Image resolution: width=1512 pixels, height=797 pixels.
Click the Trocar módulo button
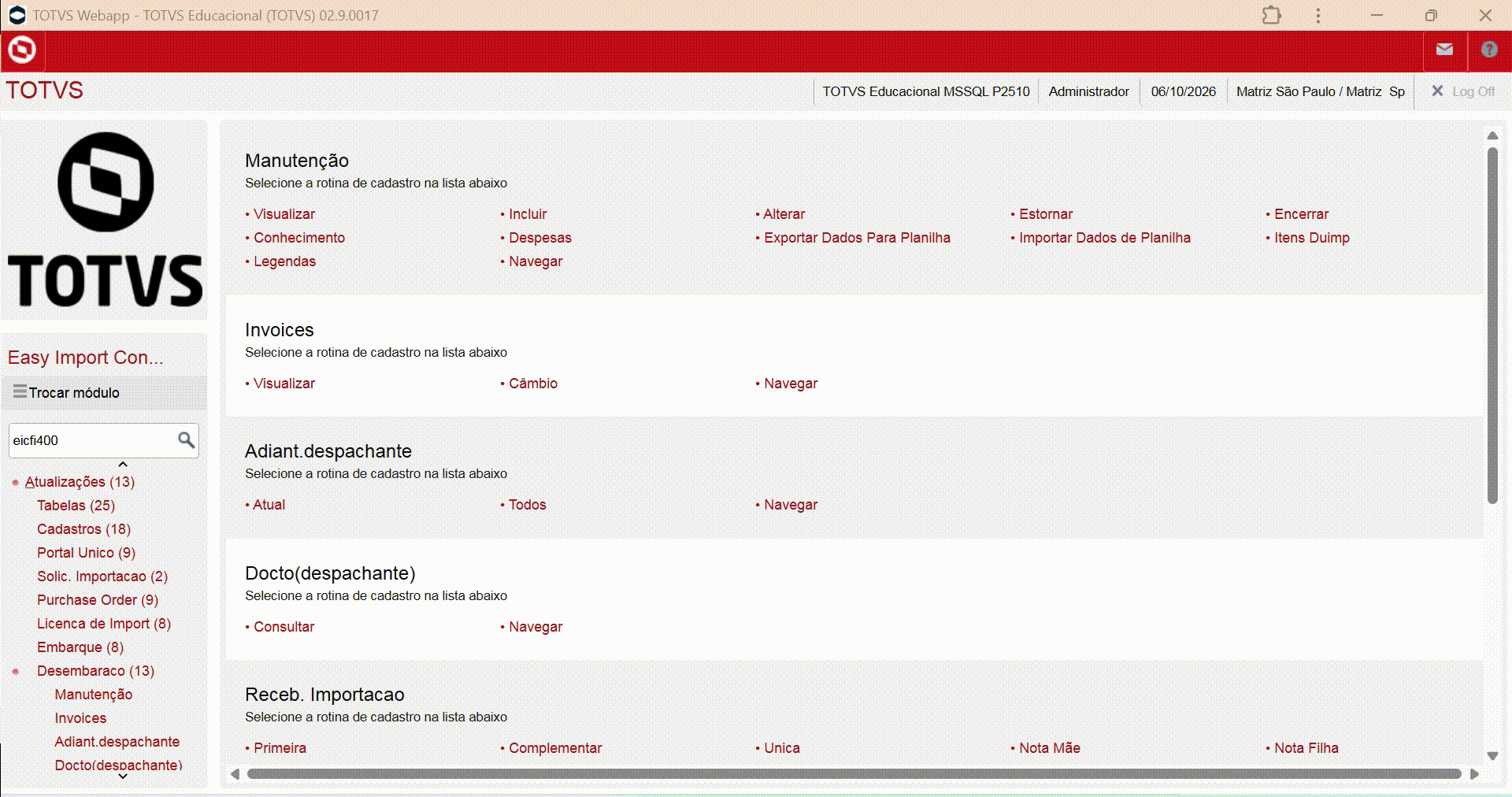point(104,392)
